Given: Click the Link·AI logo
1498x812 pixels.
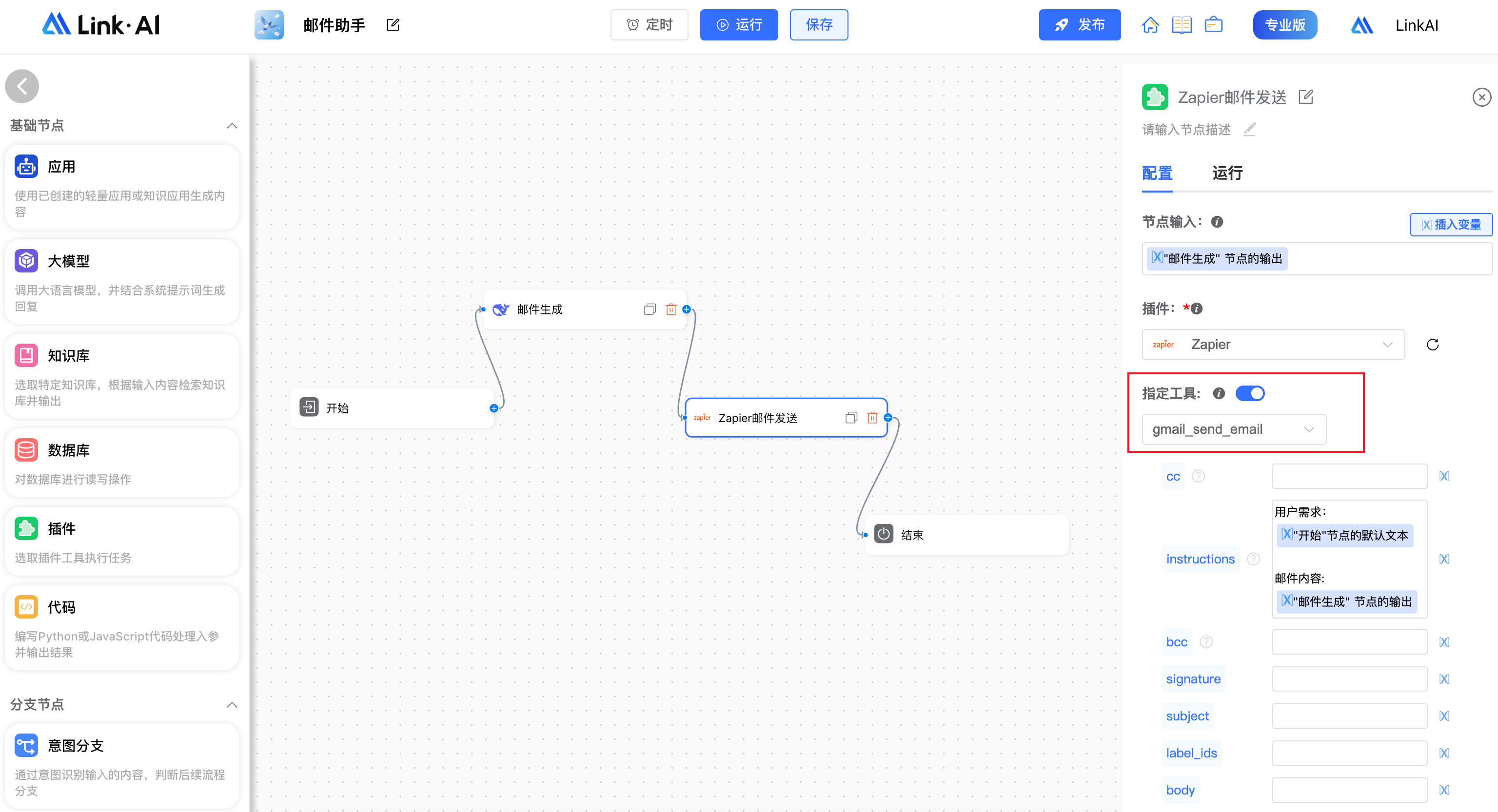Looking at the screenshot, I should tap(100, 24).
